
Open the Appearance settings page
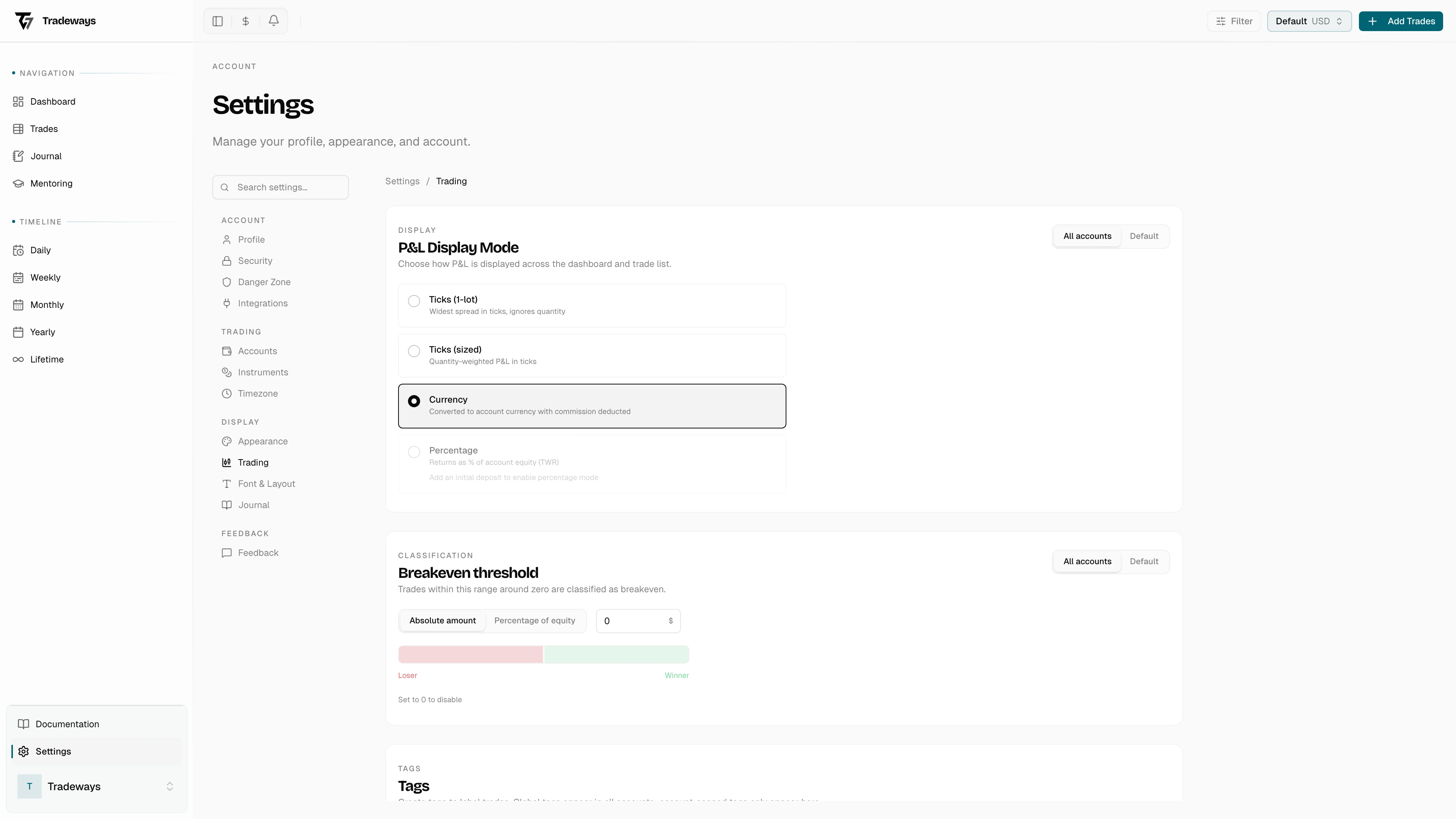point(263,441)
